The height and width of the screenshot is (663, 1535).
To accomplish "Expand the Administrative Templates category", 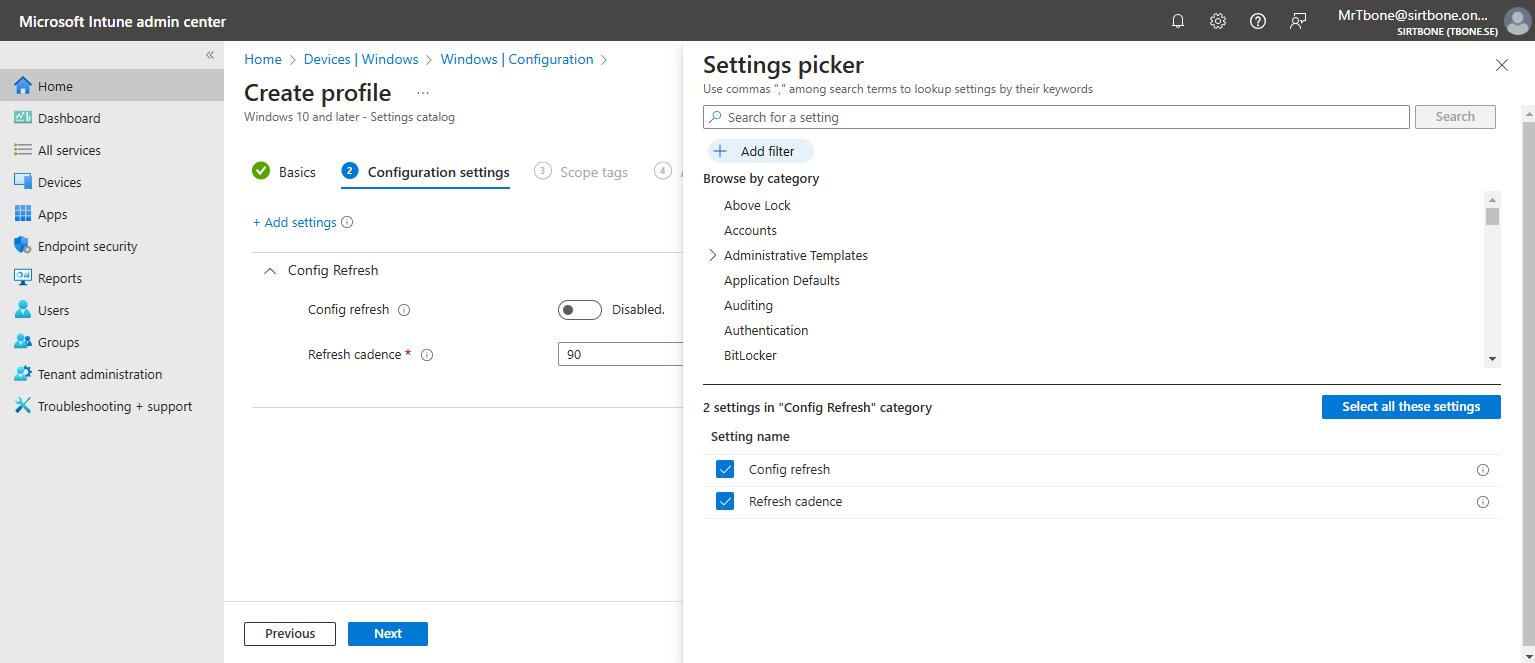I will [712, 255].
